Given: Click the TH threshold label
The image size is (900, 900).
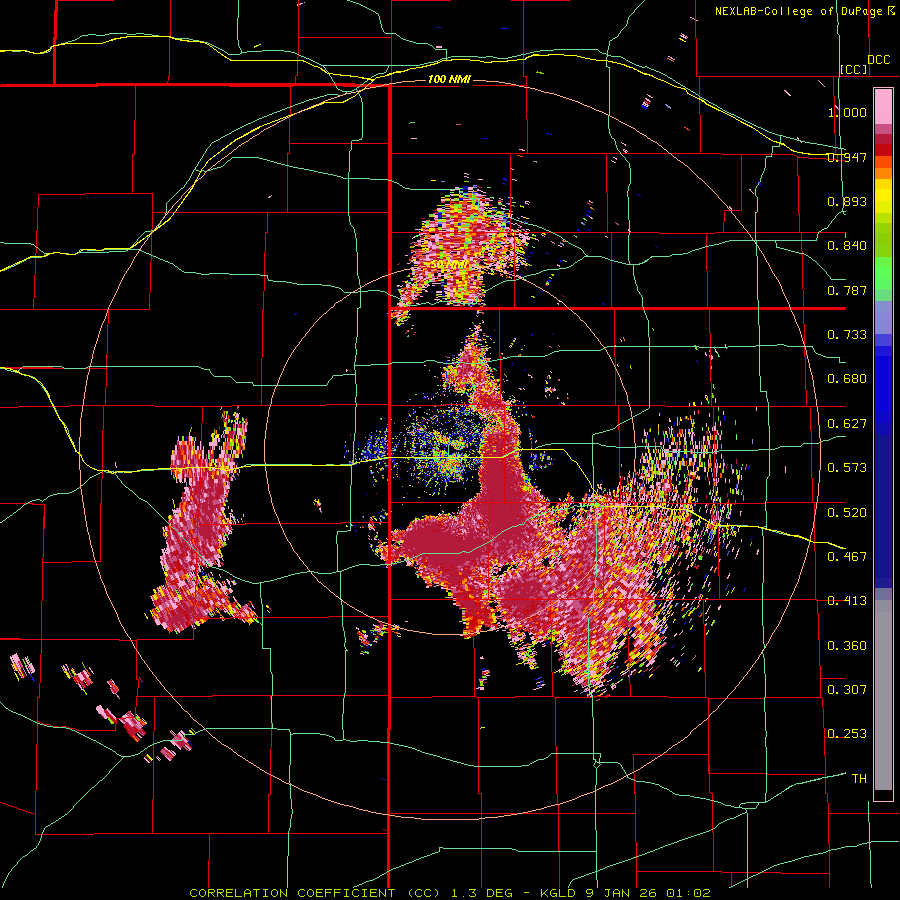Looking at the screenshot, I should pos(859,779).
